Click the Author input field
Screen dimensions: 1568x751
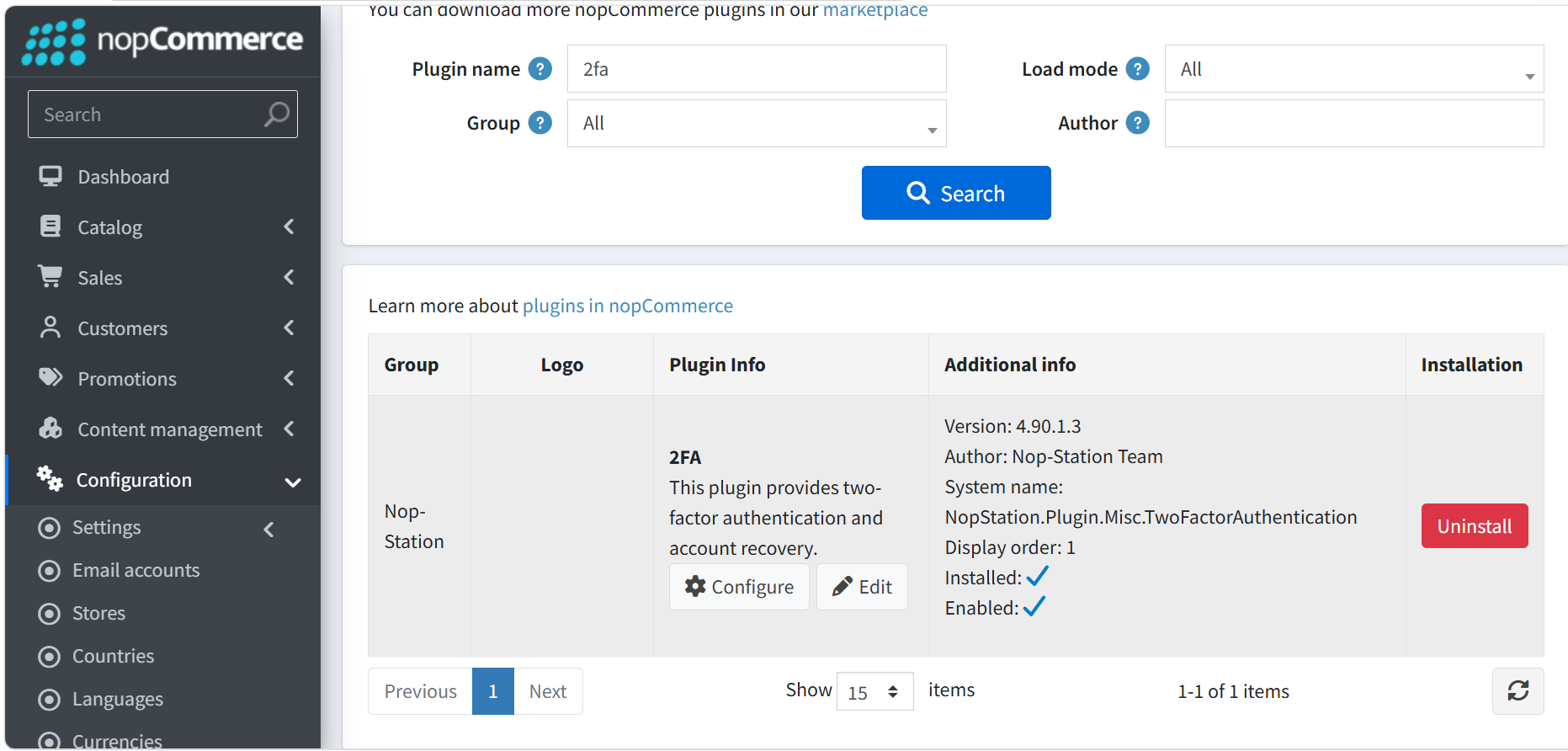click(x=1354, y=123)
